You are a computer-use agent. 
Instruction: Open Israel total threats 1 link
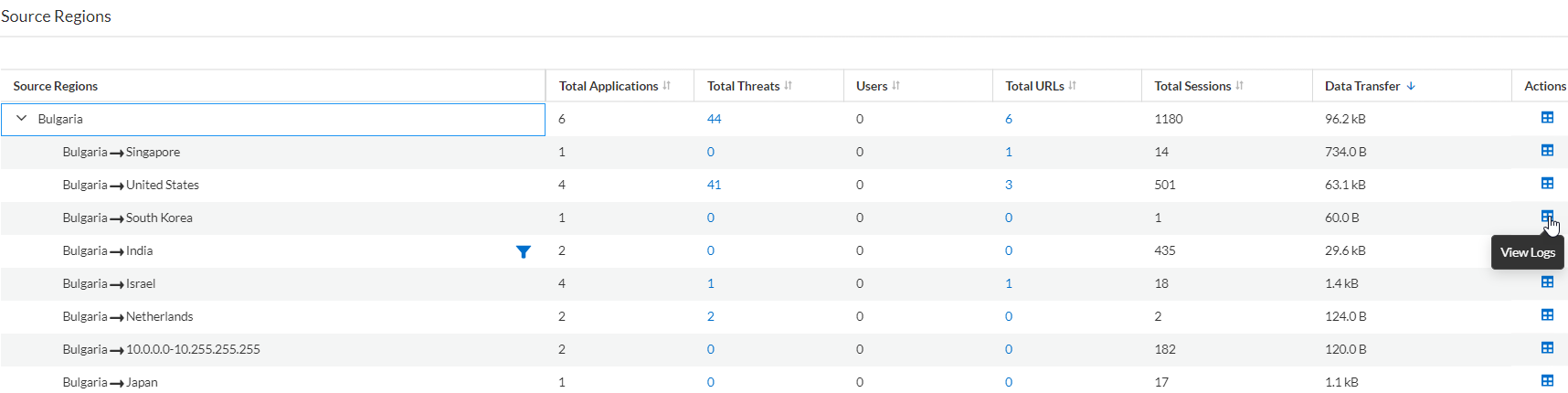click(711, 283)
